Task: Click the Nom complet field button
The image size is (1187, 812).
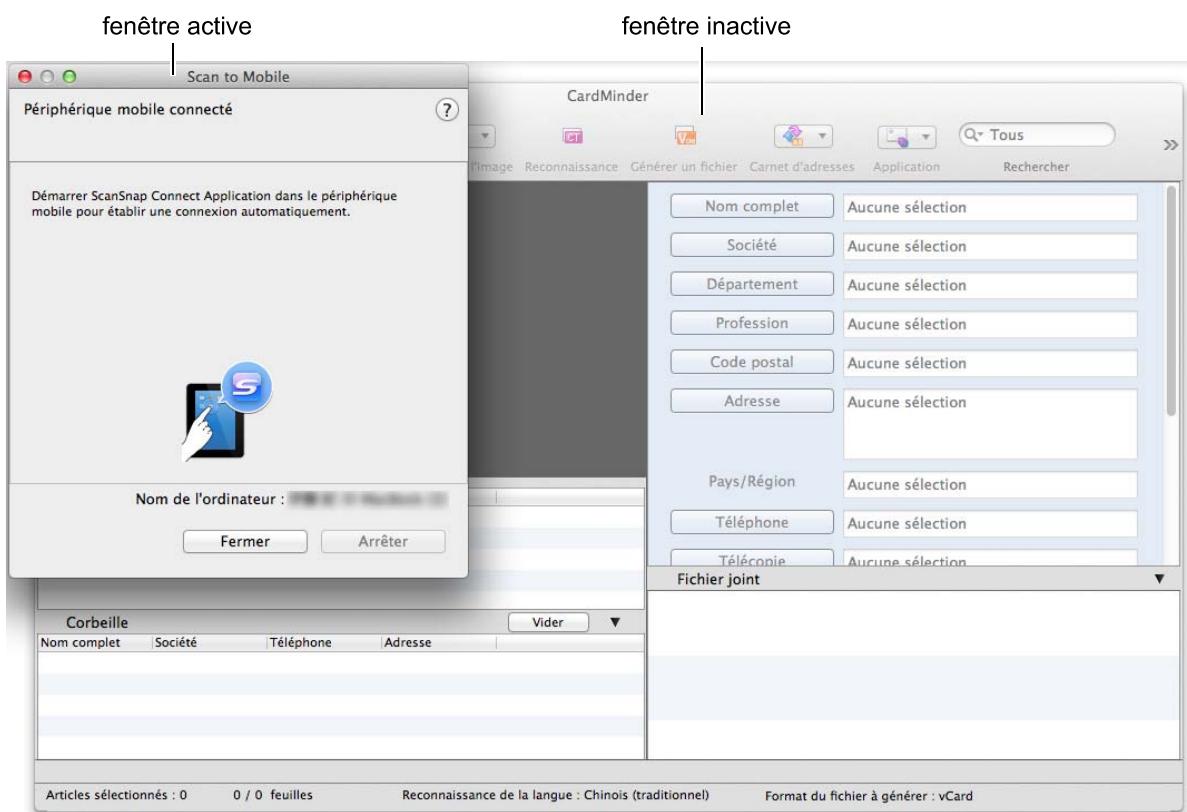Action: click(751, 207)
